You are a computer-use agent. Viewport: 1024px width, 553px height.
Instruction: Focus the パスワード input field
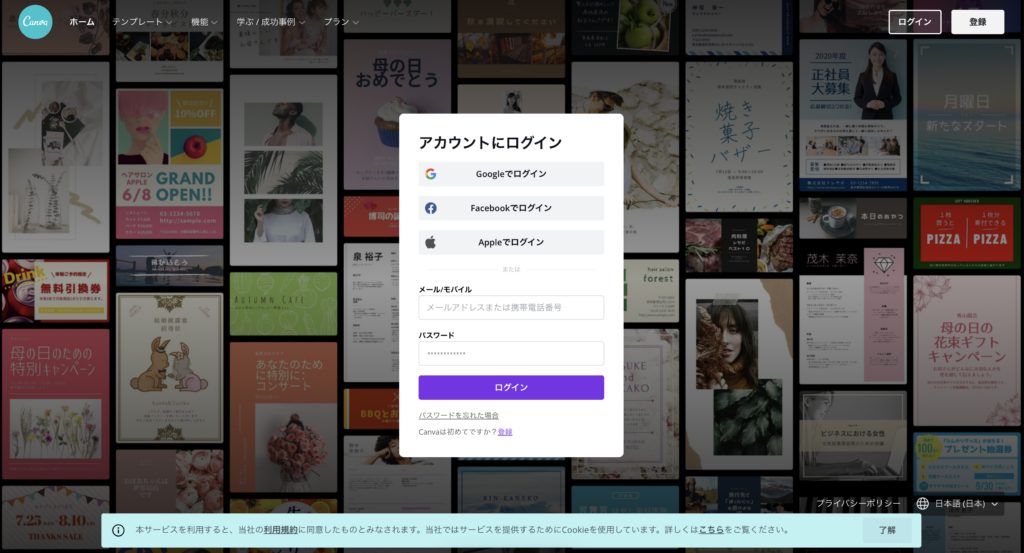[511, 353]
